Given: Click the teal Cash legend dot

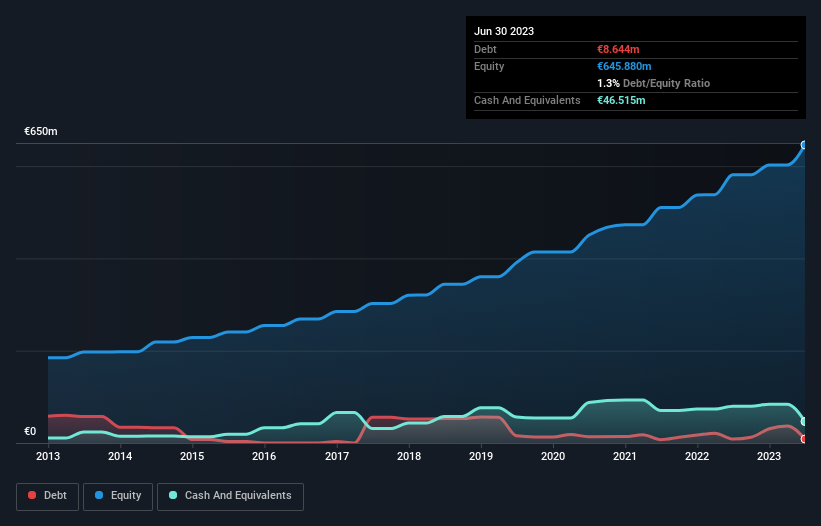Looking at the screenshot, I should coord(173,496).
